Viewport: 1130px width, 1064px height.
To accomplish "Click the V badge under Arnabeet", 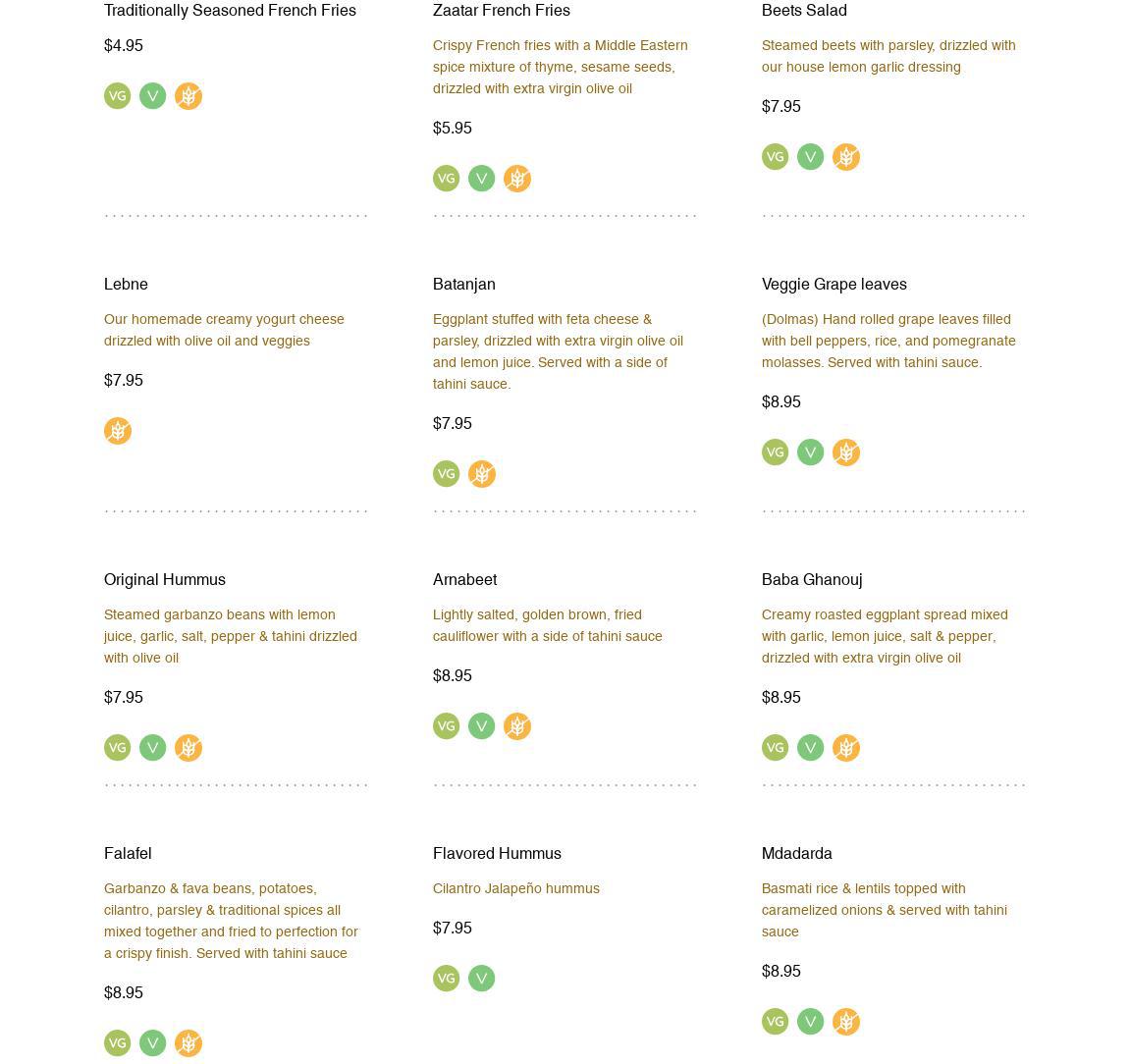I will [482, 726].
